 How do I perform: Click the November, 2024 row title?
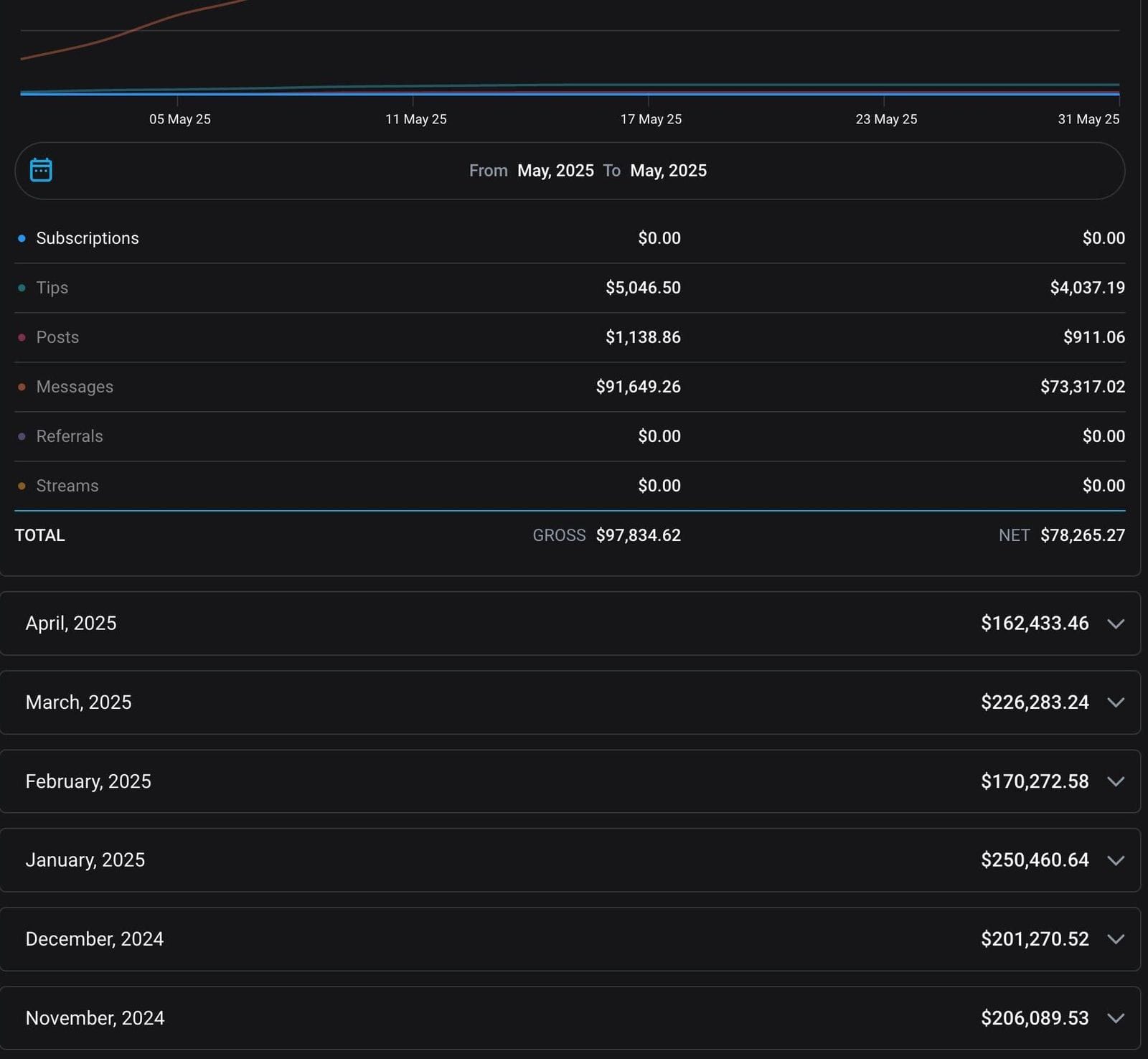pyautogui.click(x=95, y=1017)
